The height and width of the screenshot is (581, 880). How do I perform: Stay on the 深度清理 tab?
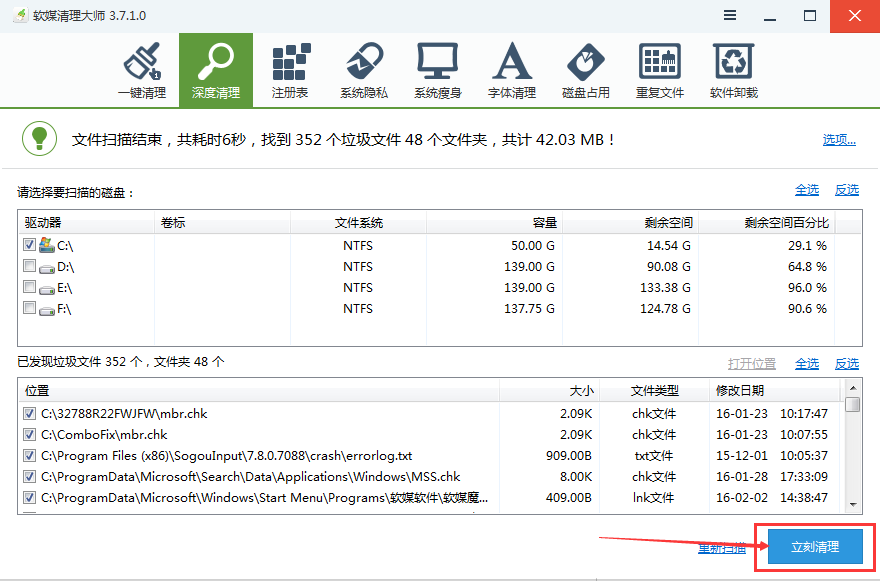216,68
